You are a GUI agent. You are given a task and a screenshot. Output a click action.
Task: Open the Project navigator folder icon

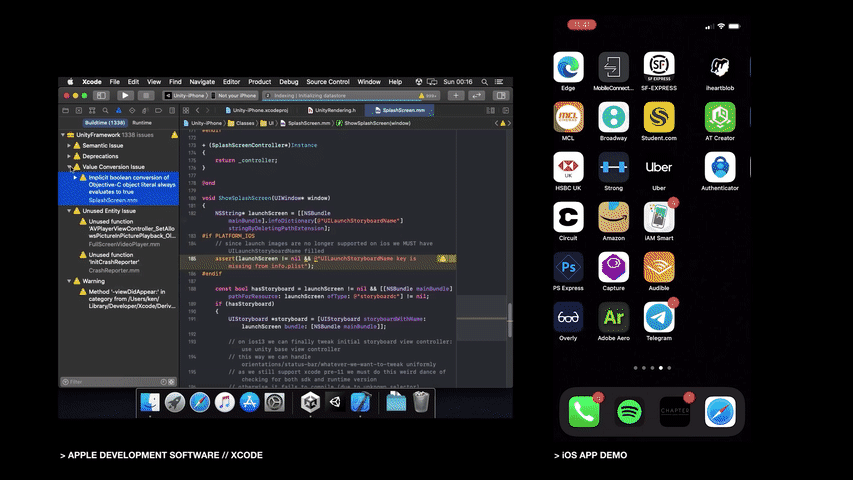(65, 110)
